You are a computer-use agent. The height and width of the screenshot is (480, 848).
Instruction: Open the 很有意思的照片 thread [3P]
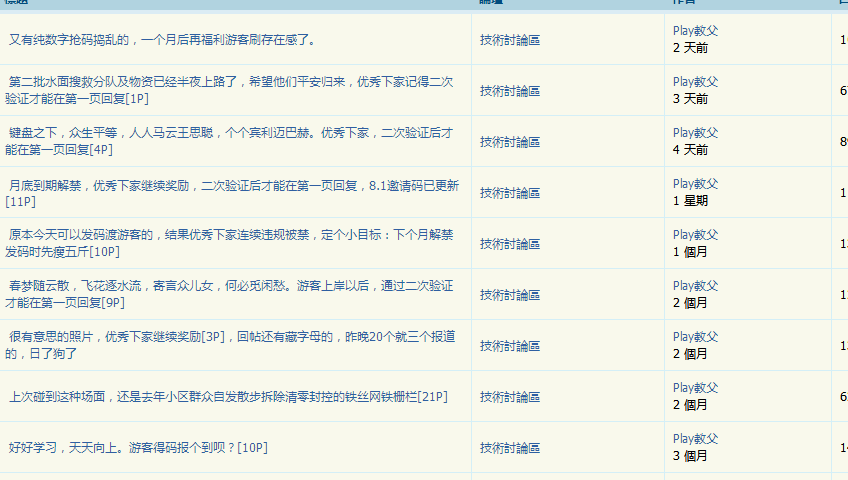[230, 337]
